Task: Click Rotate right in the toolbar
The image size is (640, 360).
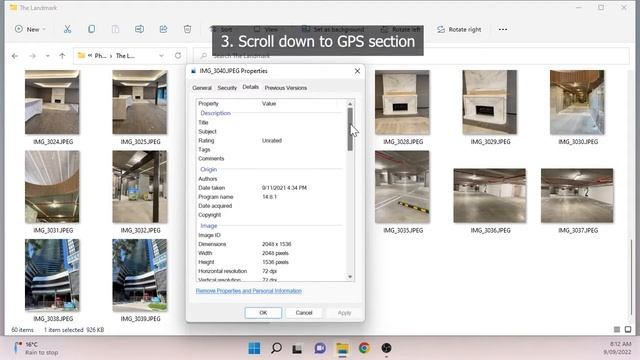Action: 459,29
